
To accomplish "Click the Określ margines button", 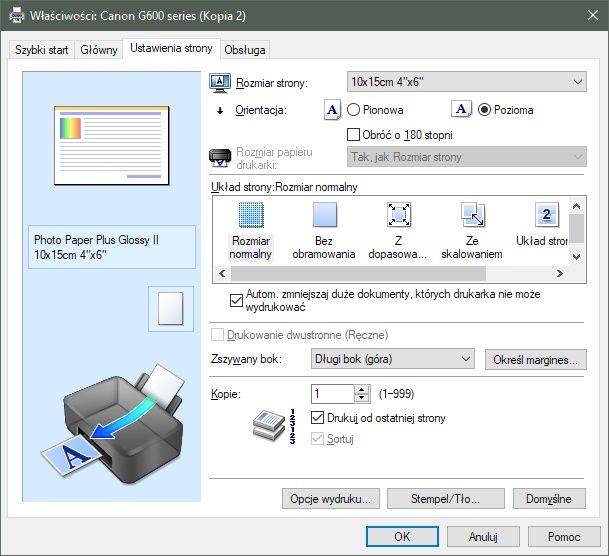I will (x=536, y=360).
